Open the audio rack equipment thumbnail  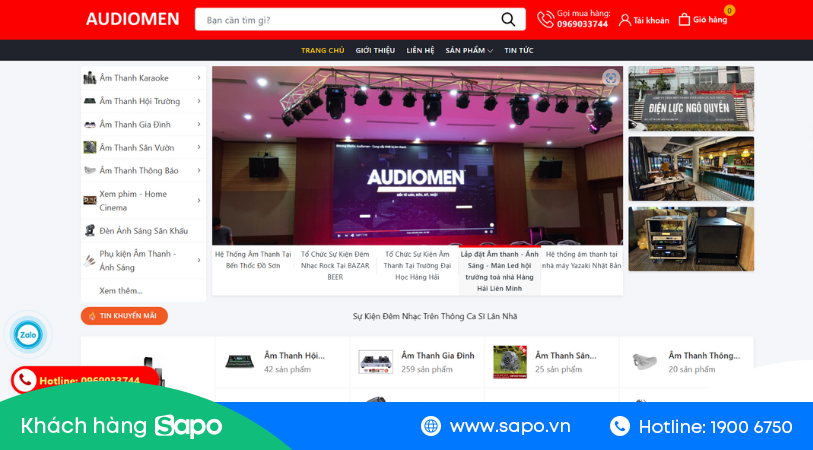[x=691, y=239]
